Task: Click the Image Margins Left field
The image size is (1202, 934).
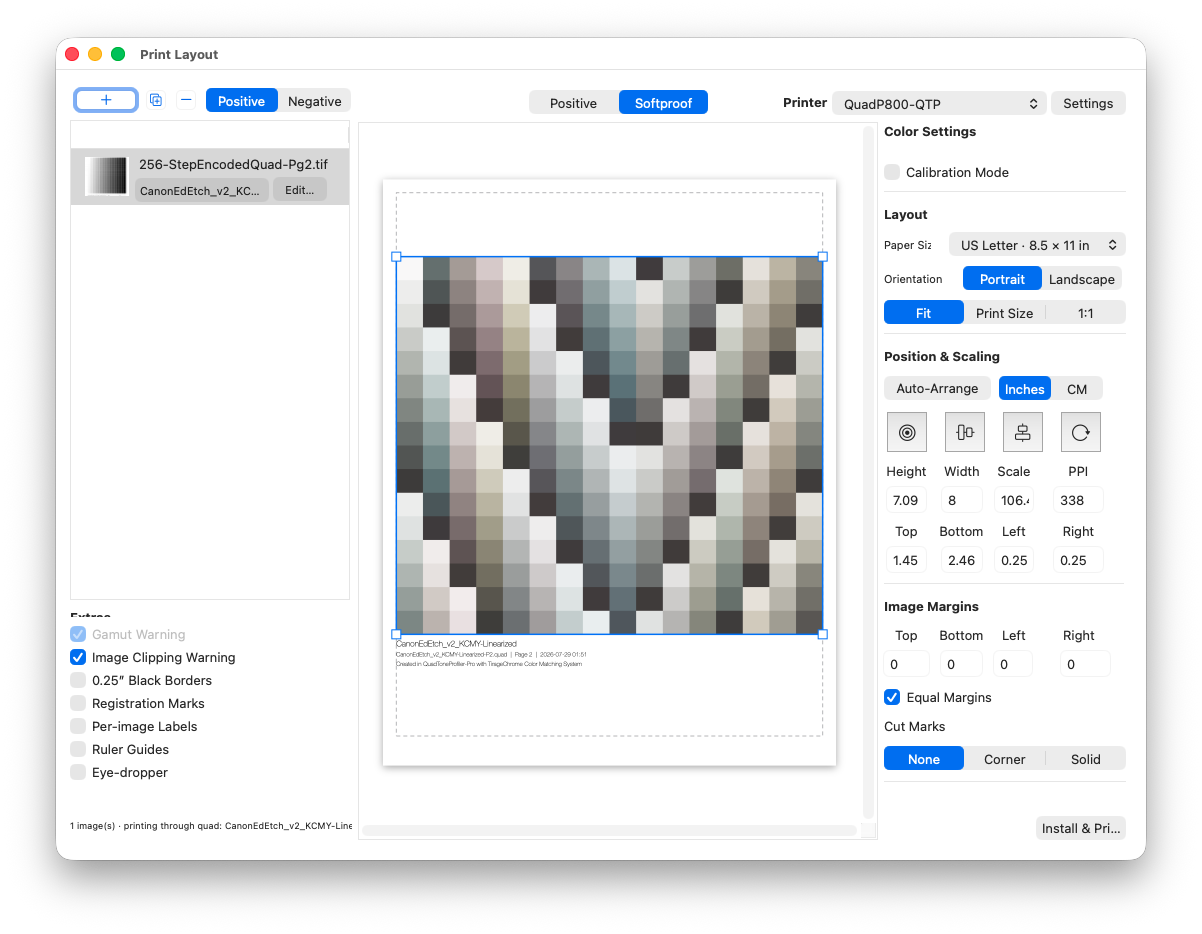Action: click(x=1015, y=664)
